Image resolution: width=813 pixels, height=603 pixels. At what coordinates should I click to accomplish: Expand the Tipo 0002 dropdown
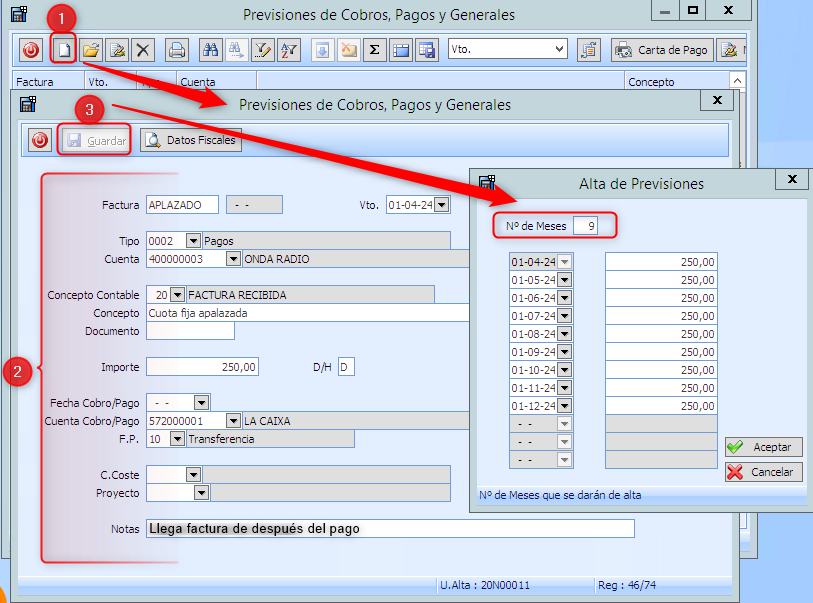[x=193, y=241]
